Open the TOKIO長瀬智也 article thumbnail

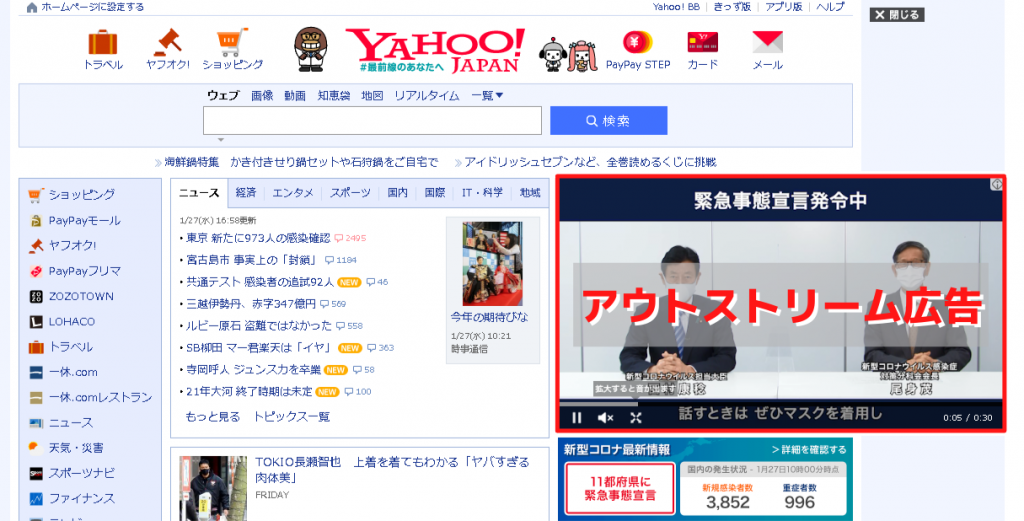click(213, 488)
